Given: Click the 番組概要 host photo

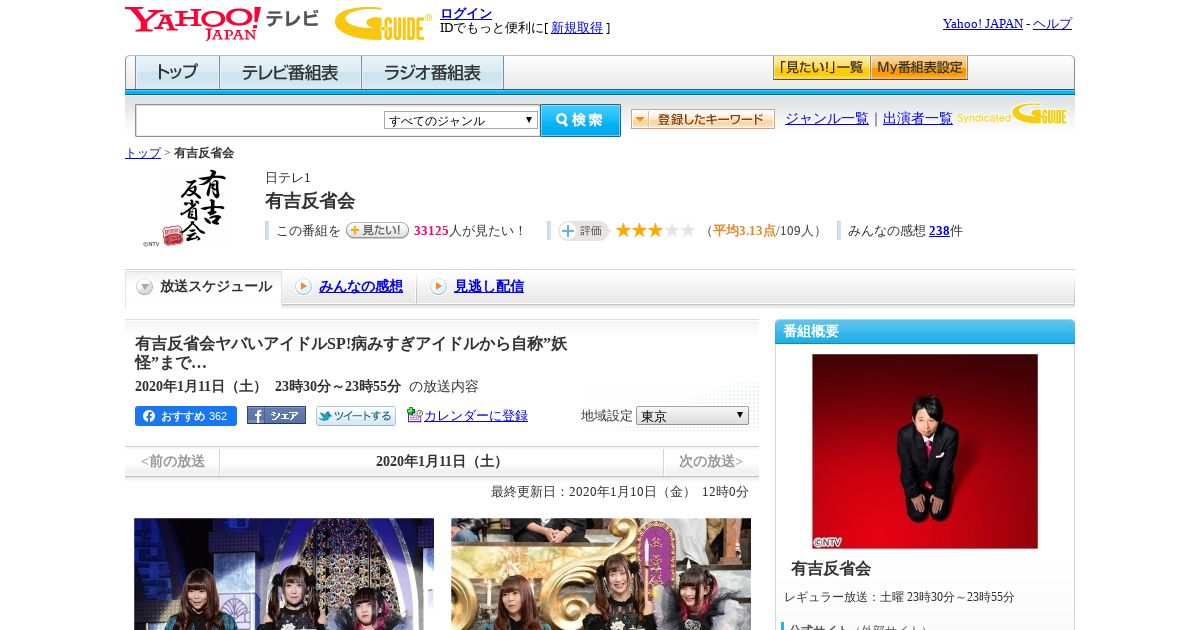Looking at the screenshot, I should pos(925,451).
